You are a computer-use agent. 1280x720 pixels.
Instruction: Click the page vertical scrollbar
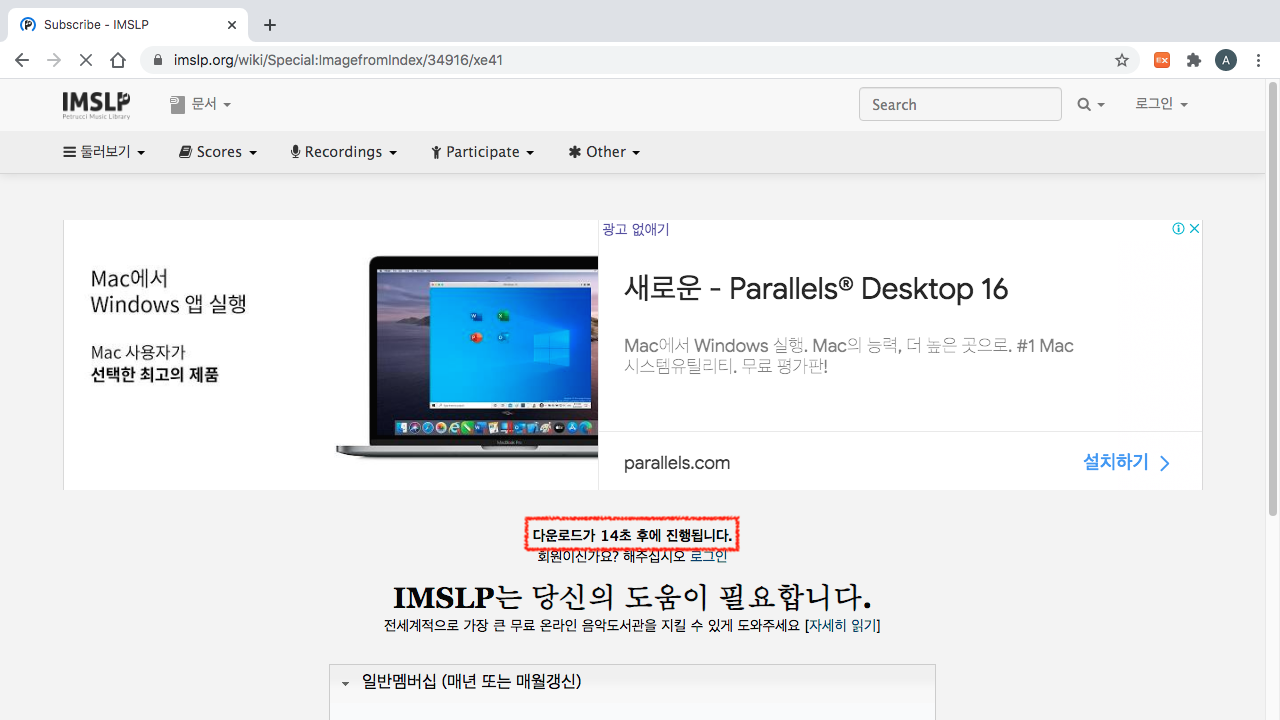click(x=1273, y=300)
